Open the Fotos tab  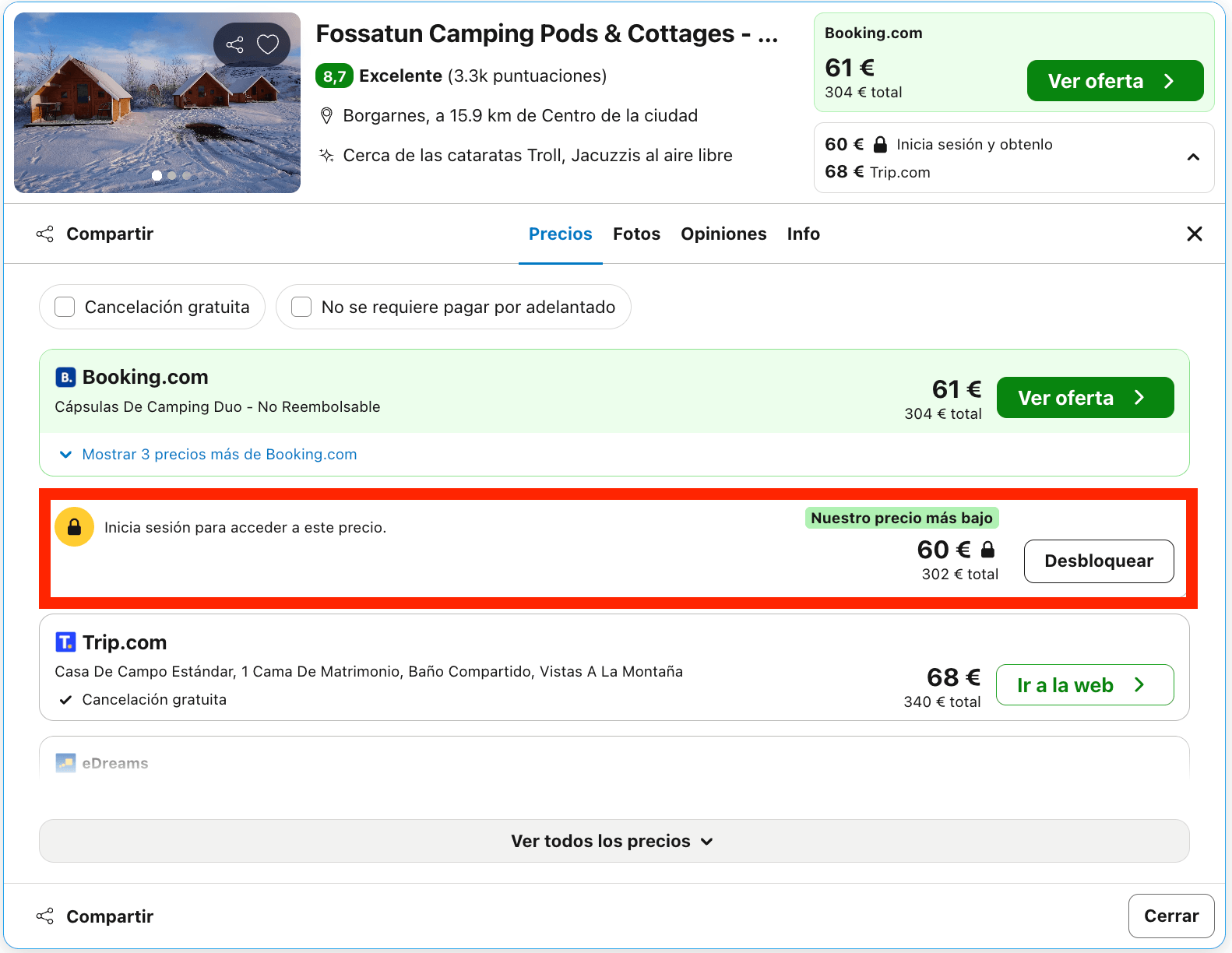(x=636, y=234)
